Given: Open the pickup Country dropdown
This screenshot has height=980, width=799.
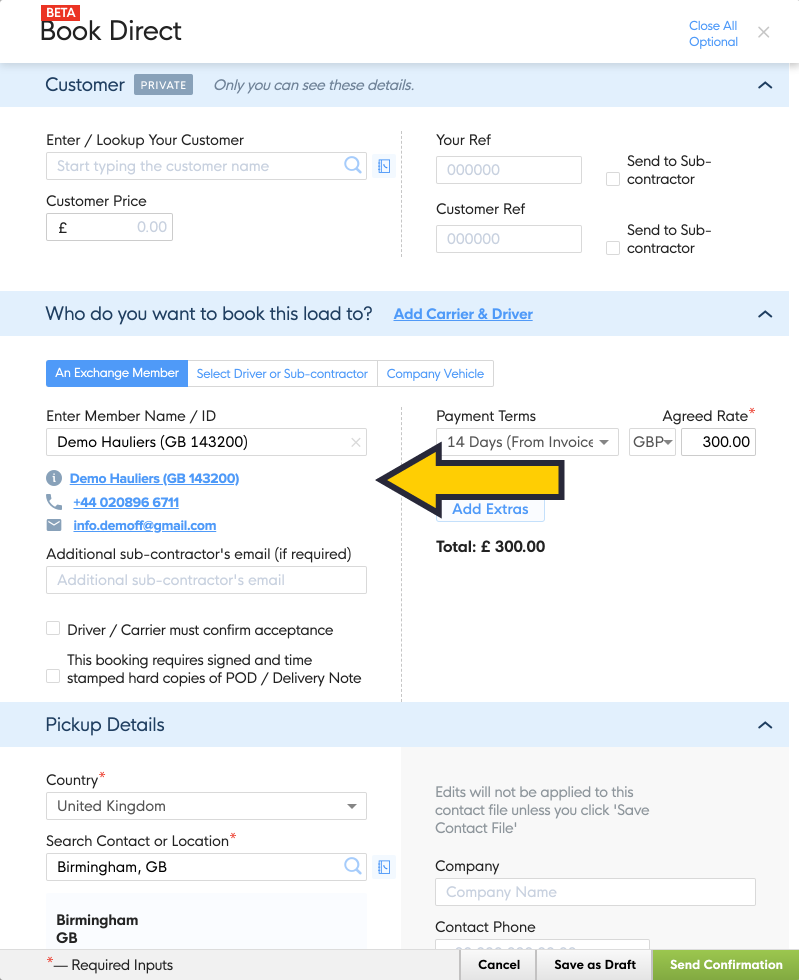Looking at the screenshot, I should click(206, 806).
